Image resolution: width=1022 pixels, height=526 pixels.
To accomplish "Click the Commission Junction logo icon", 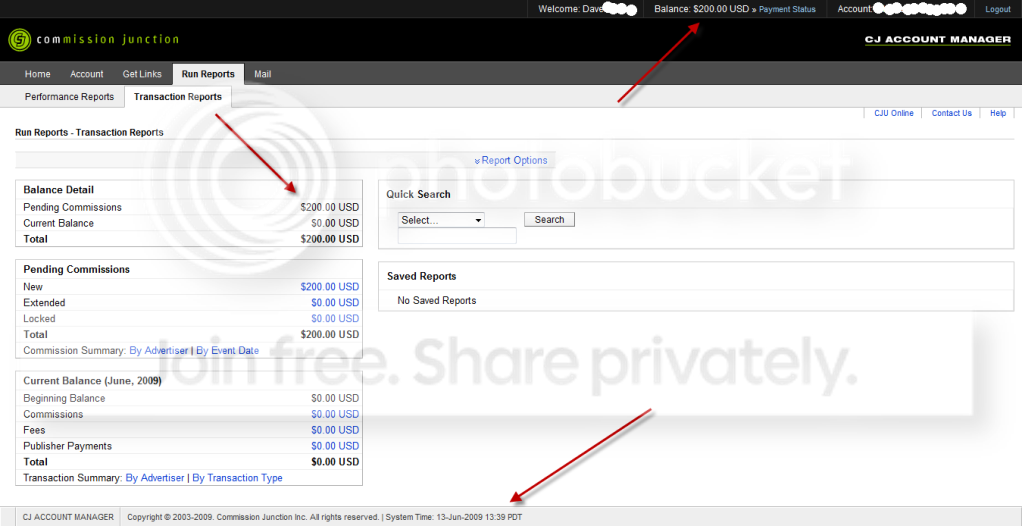I will 20,40.
